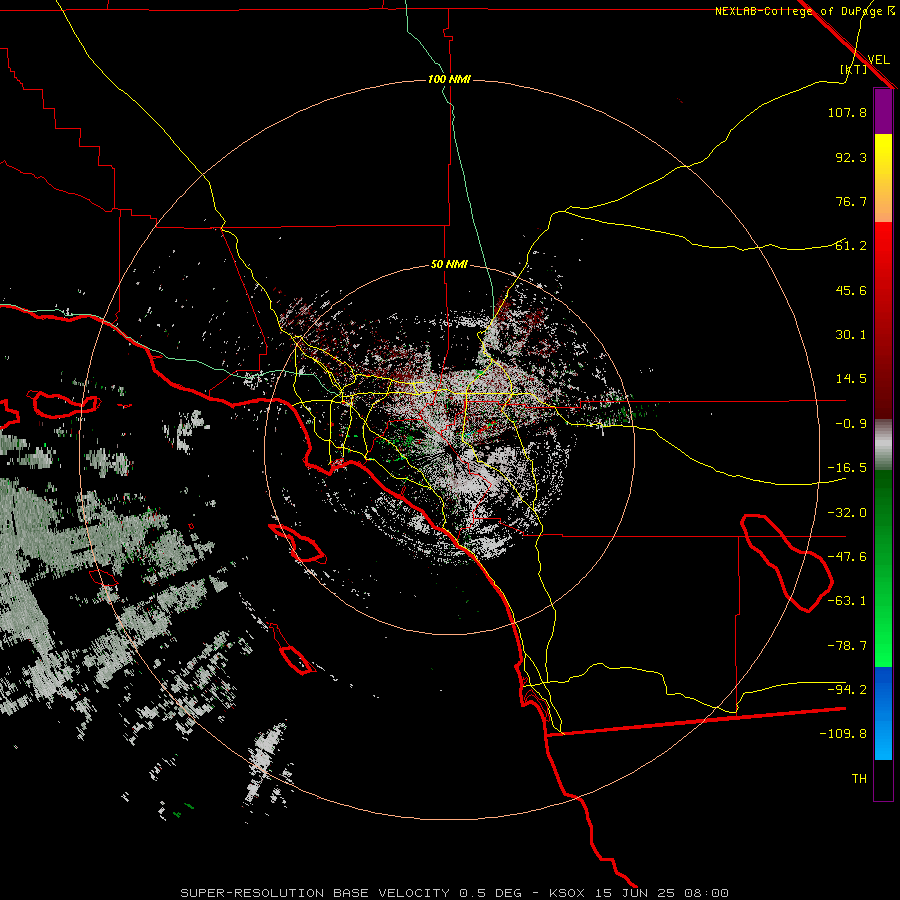Click the TH label on the scale

click(x=859, y=779)
